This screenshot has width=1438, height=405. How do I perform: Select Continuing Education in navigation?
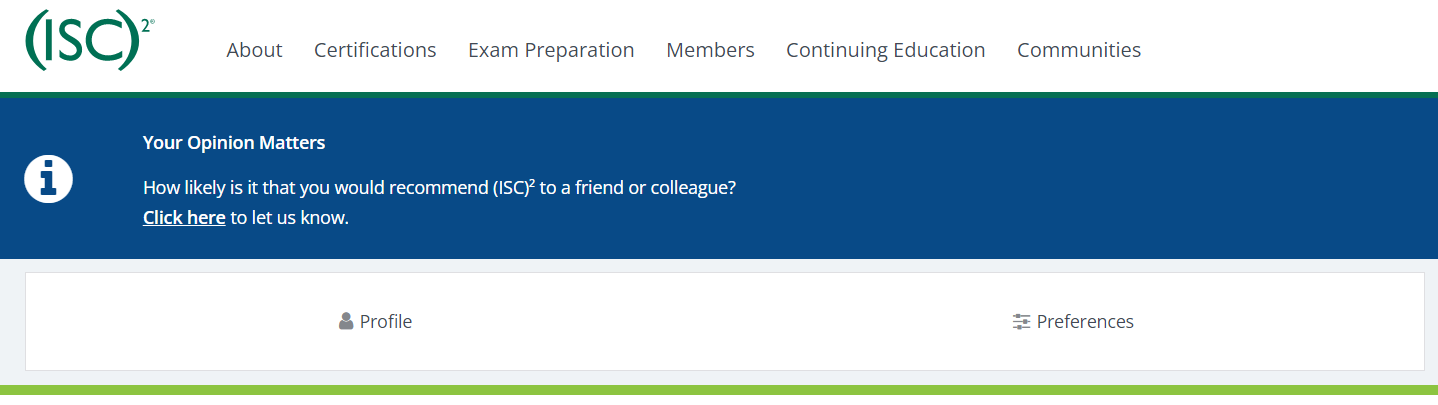point(885,50)
